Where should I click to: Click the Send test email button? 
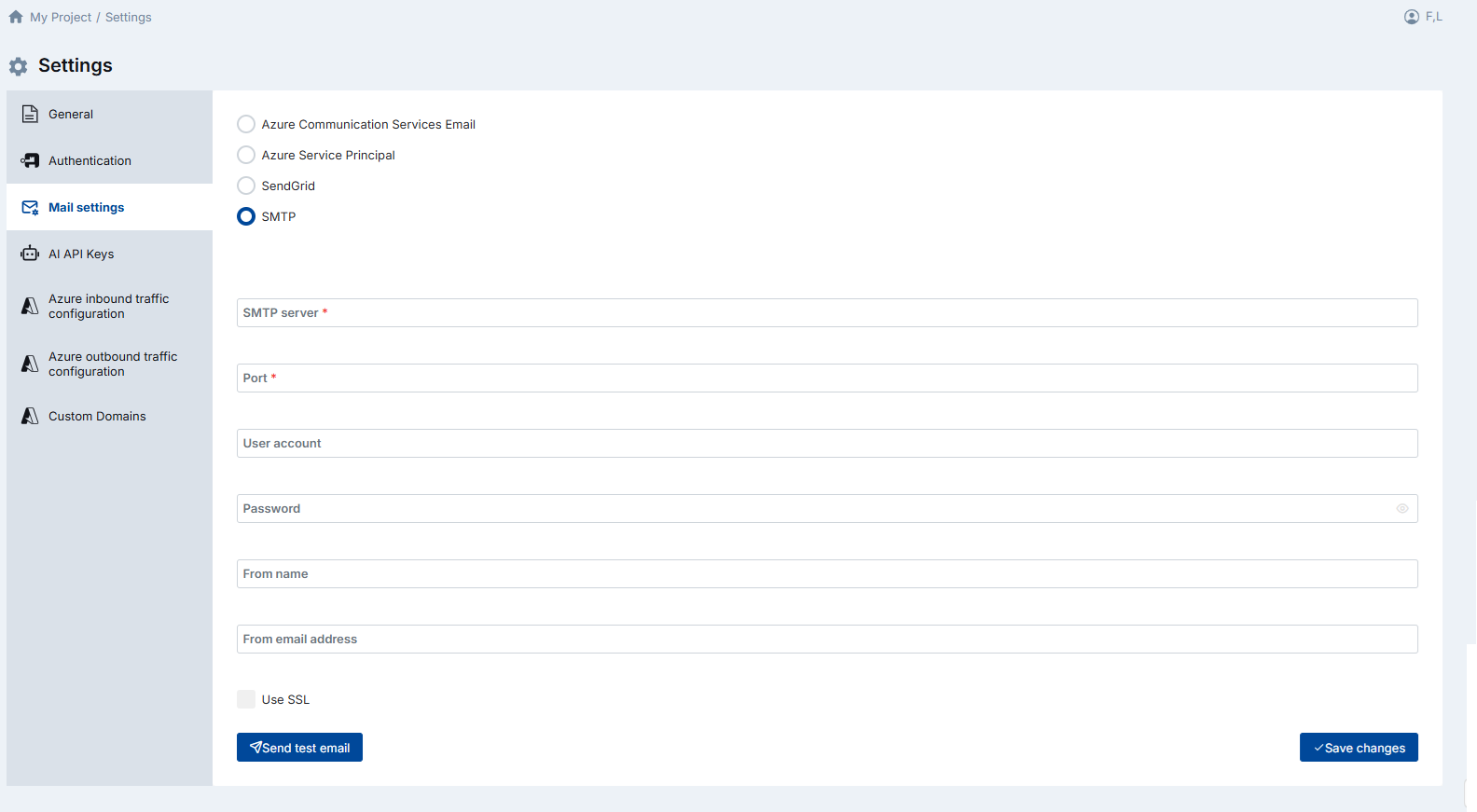point(299,748)
